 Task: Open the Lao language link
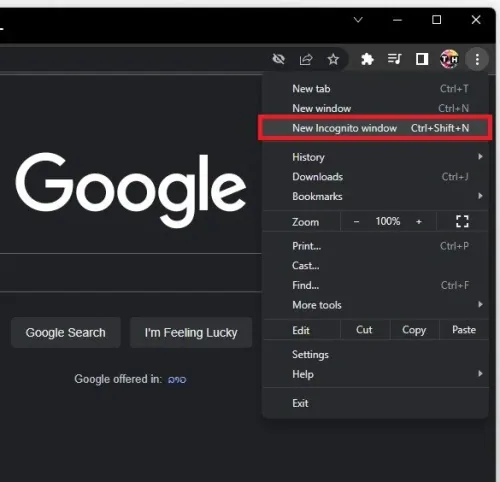pos(177,379)
